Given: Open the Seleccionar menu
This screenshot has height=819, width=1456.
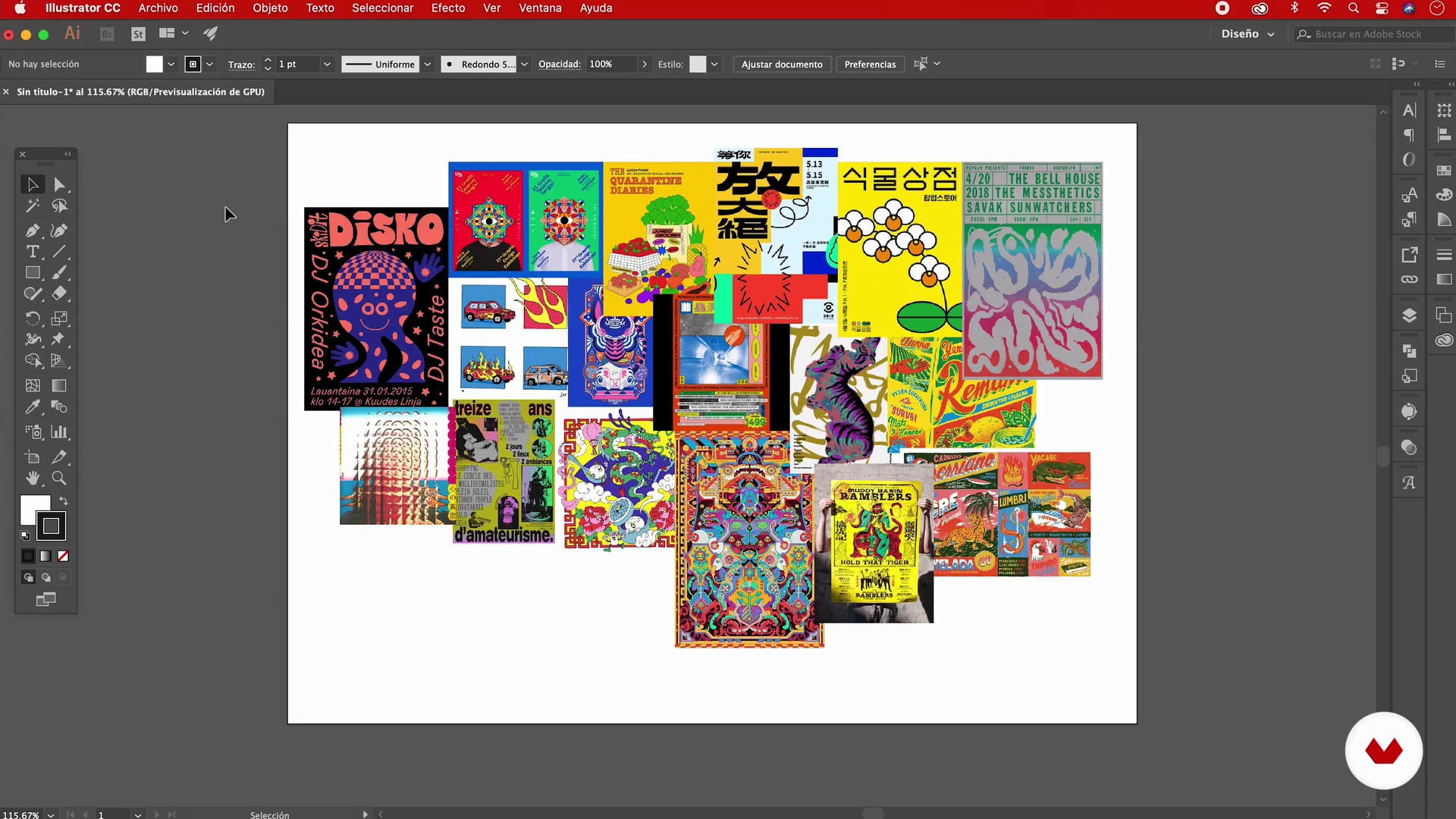Looking at the screenshot, I should (x=382, y=8).
